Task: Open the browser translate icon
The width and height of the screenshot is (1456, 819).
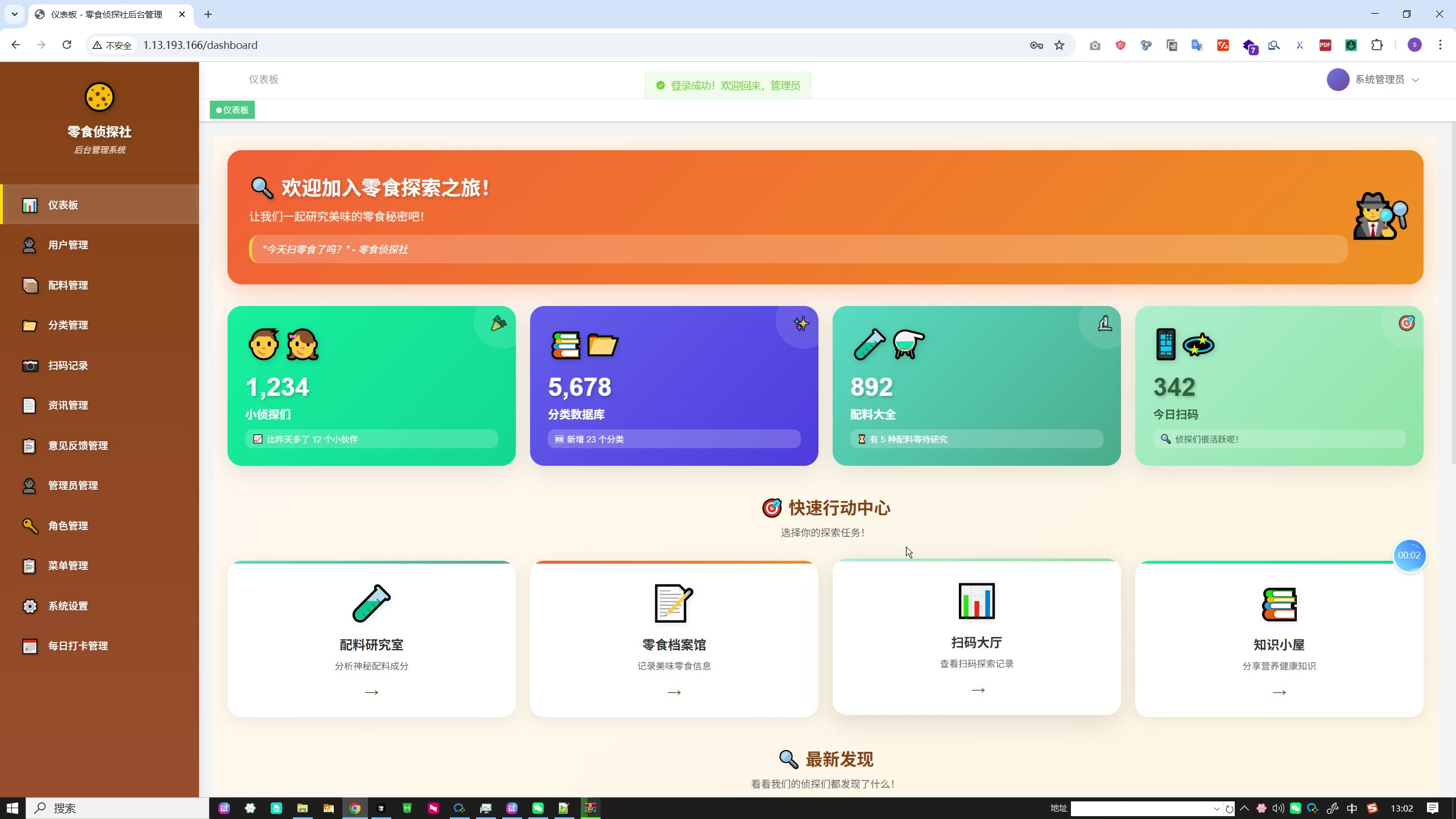Action: (x=1197, y=45)
